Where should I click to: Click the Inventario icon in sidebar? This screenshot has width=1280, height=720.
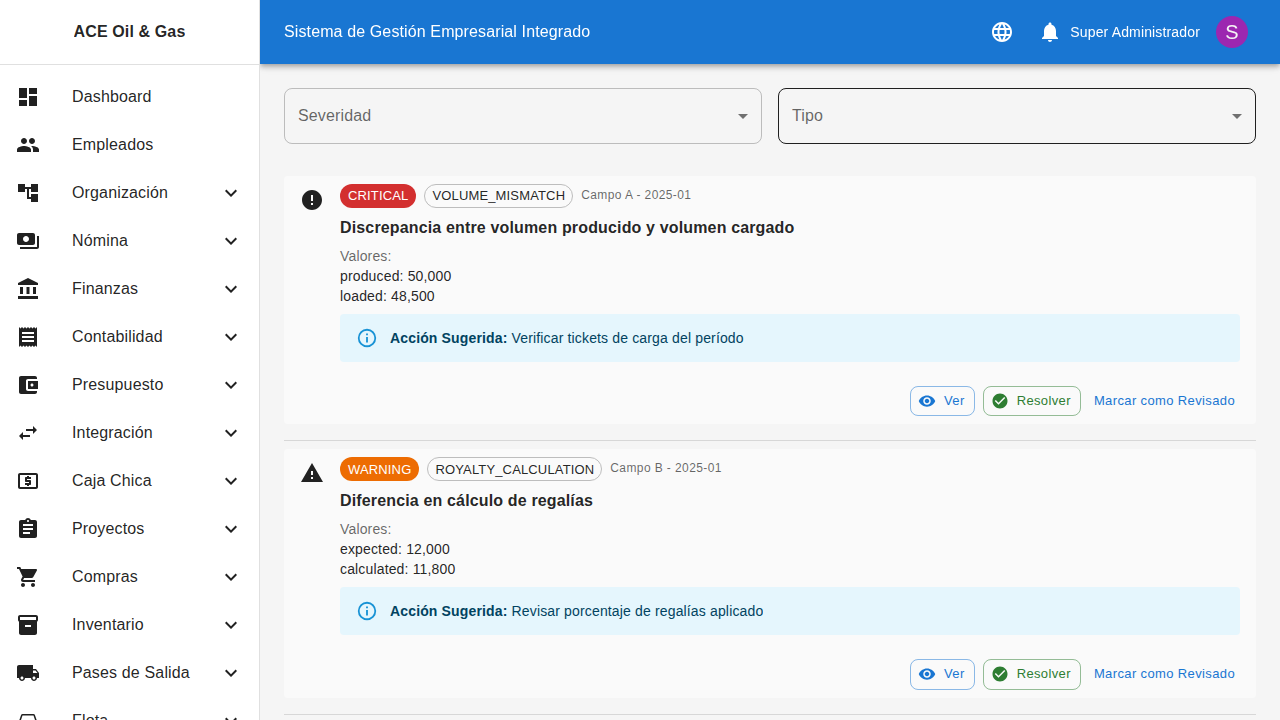[x=28, y=625]
